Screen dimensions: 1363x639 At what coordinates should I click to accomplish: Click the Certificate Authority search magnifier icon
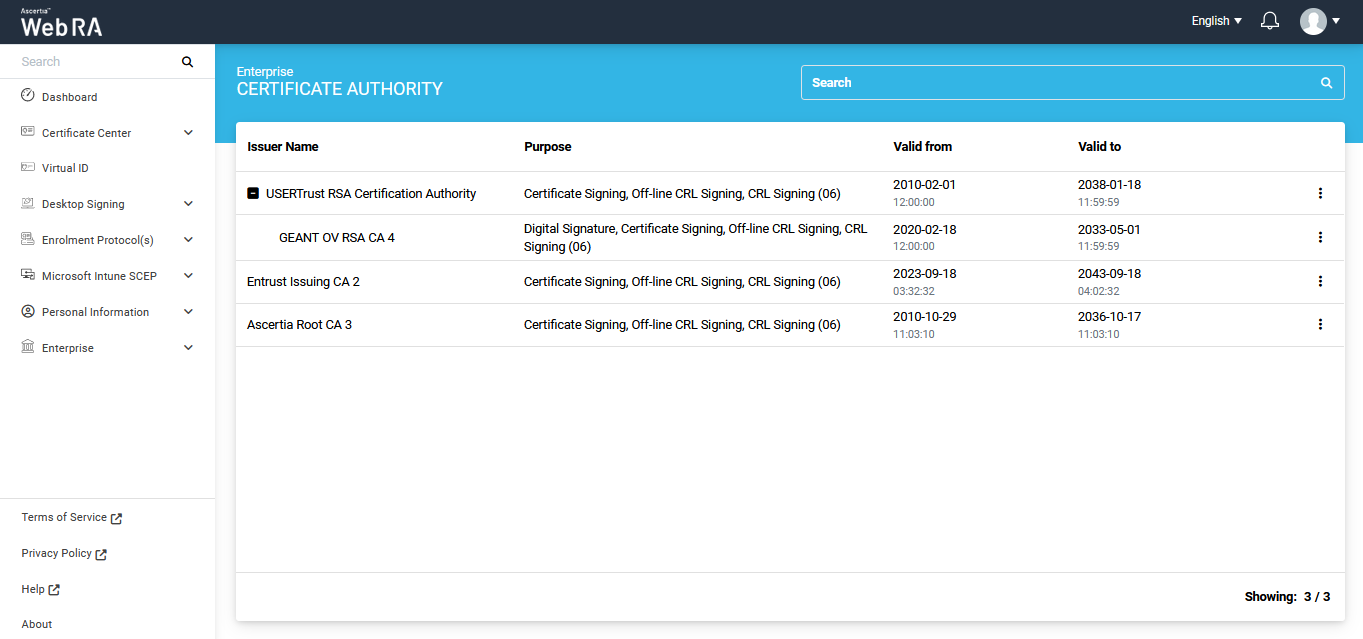click(1326, 83)
